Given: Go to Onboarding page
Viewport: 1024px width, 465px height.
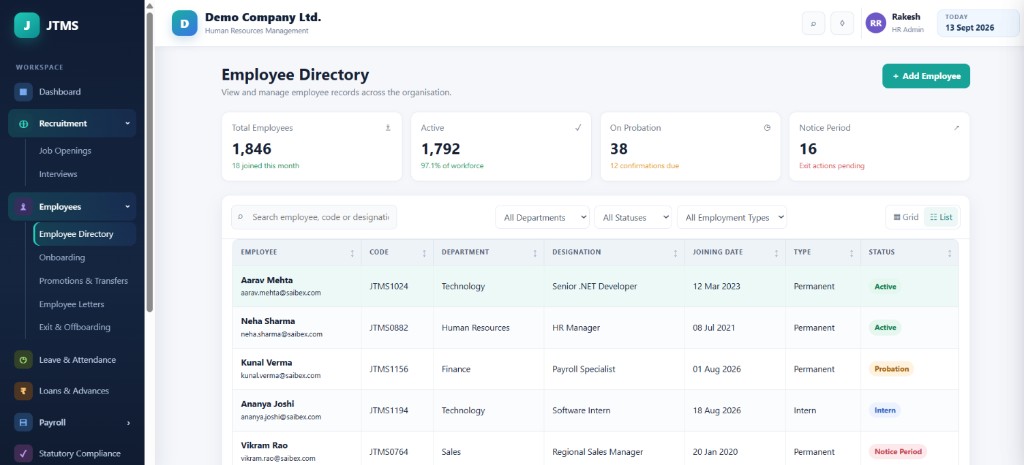Looking at the screenshot, I should tap(62, 258).
